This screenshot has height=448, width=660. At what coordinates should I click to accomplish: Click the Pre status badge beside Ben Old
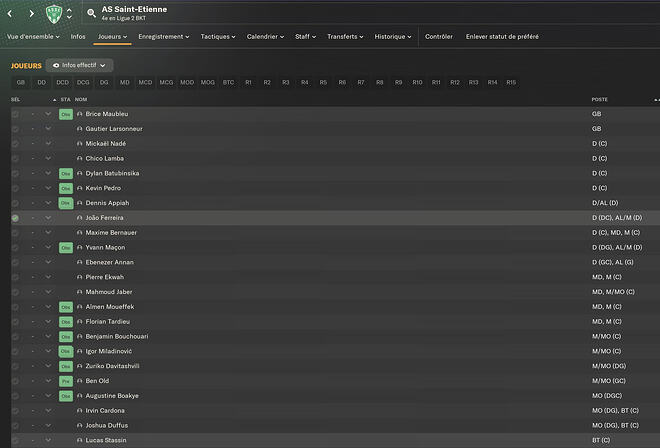[x=66, y=381]
